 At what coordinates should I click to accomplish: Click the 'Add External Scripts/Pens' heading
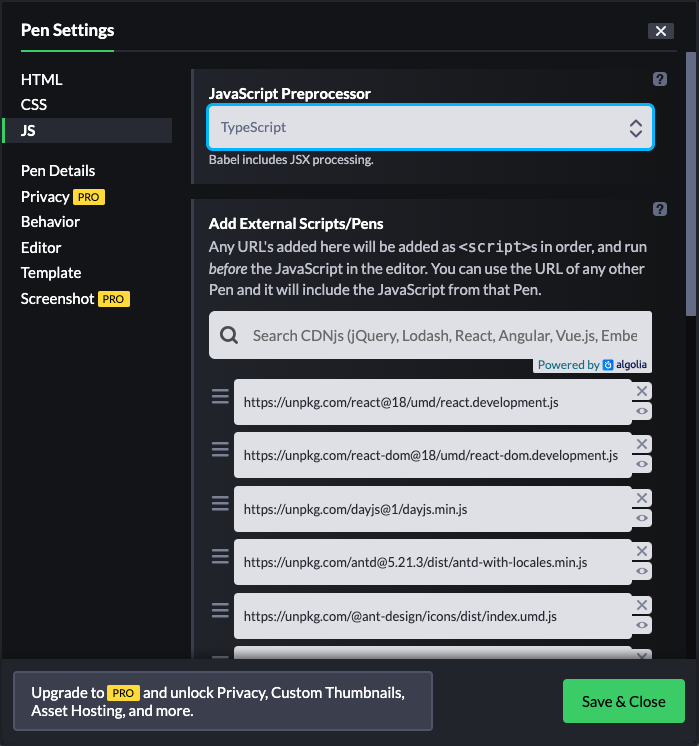(x=296, y=224)
